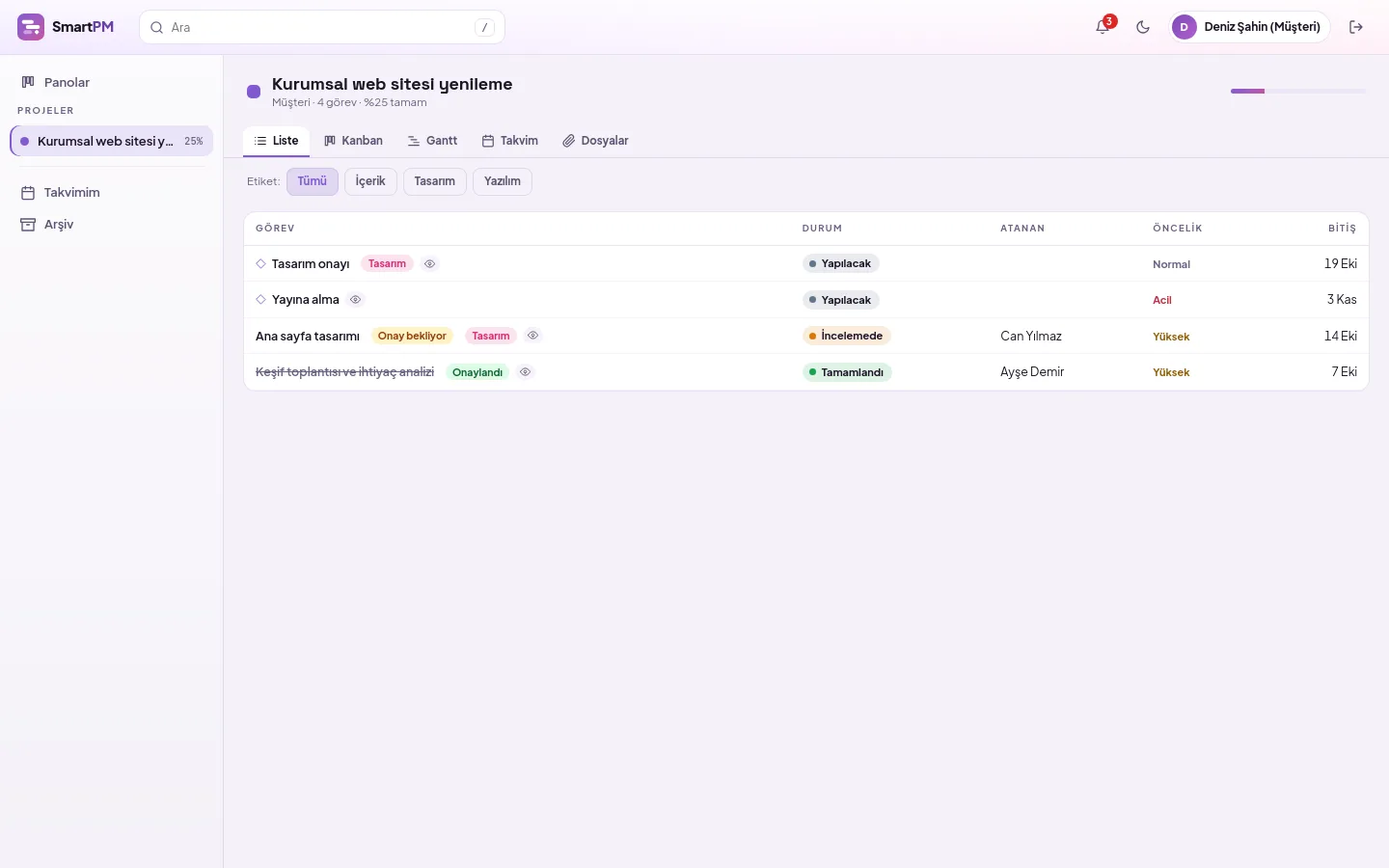Click the Arşiv archive box icon
Viewport: 1389px width, 868px height.
coord(28,225)
